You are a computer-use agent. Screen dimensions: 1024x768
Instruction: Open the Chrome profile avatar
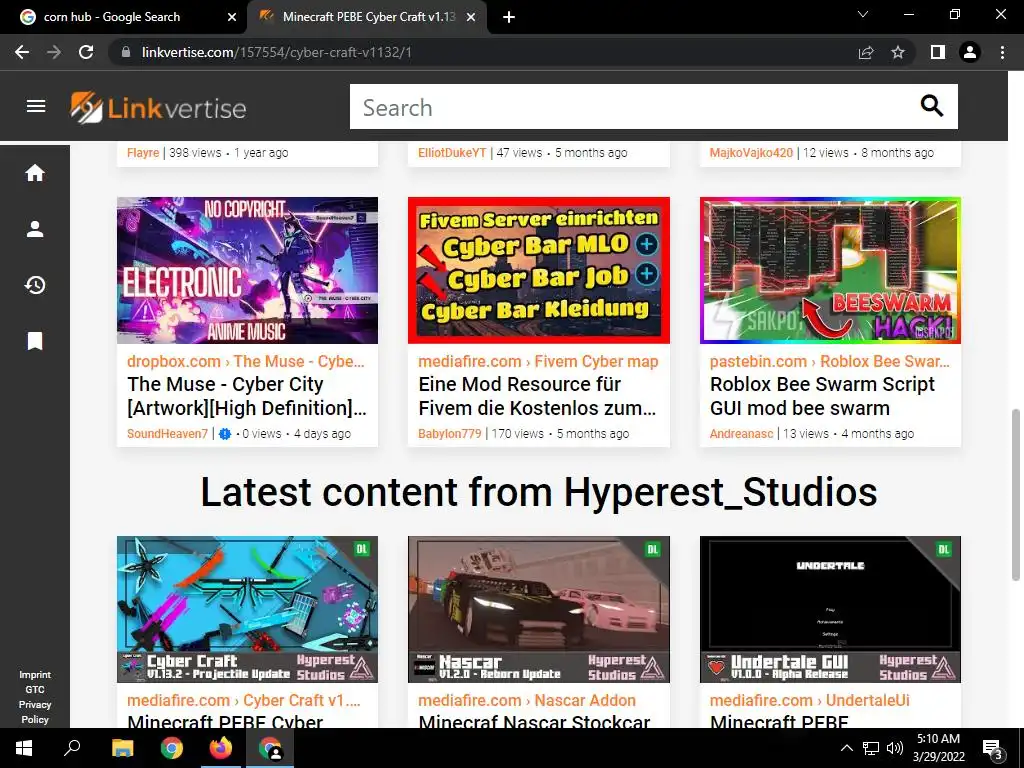pos(970,52)
